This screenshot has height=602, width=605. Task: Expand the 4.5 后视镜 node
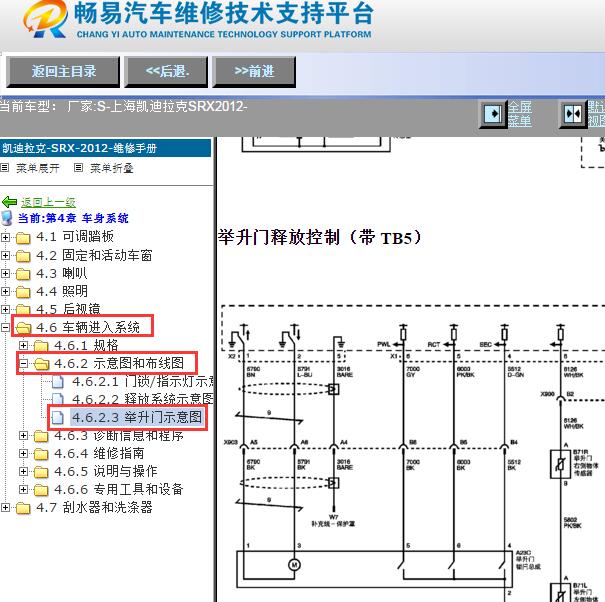point(5,309)
